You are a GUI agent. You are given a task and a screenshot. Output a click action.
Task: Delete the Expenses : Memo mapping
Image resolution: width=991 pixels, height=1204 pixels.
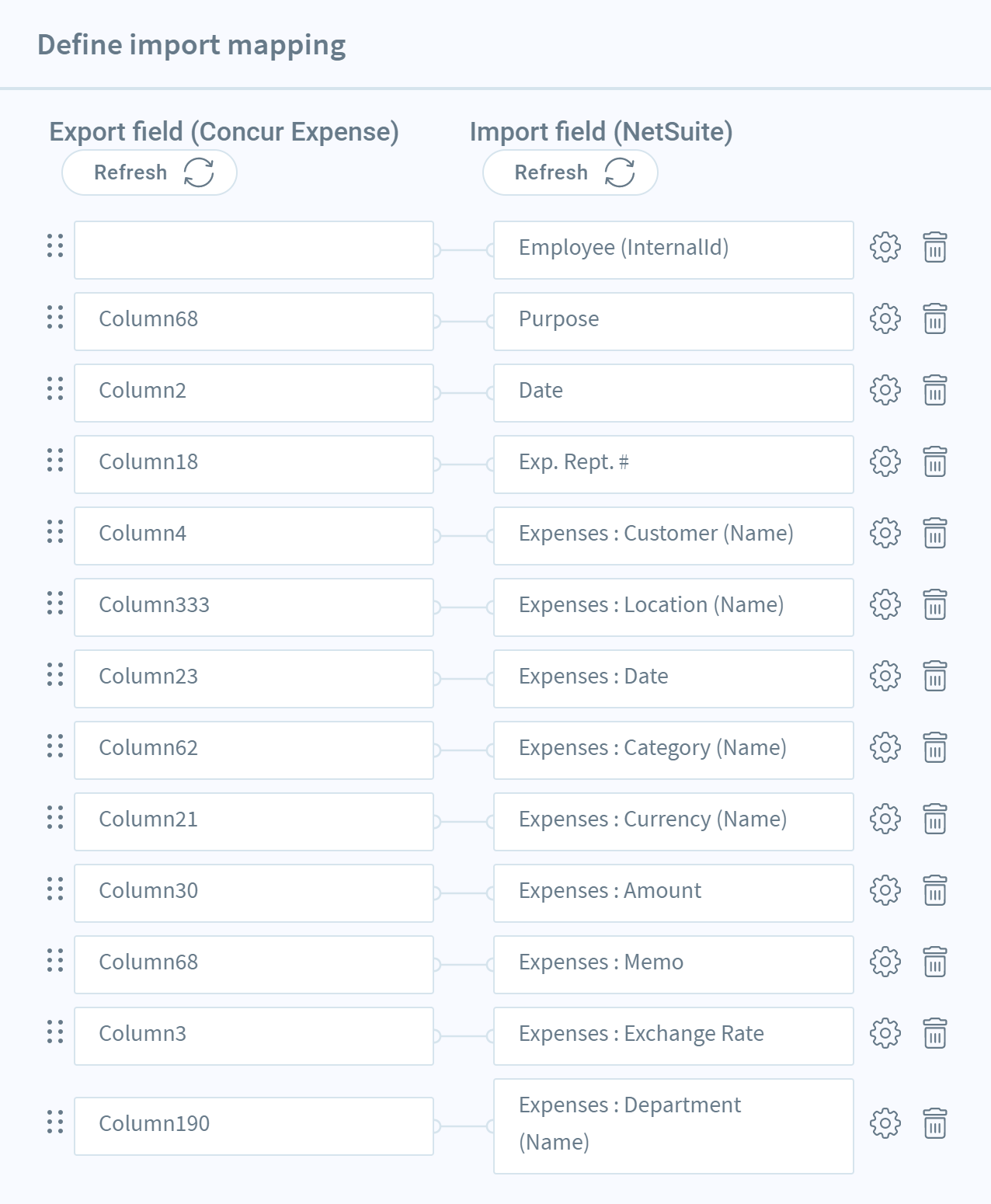(934, 962)
